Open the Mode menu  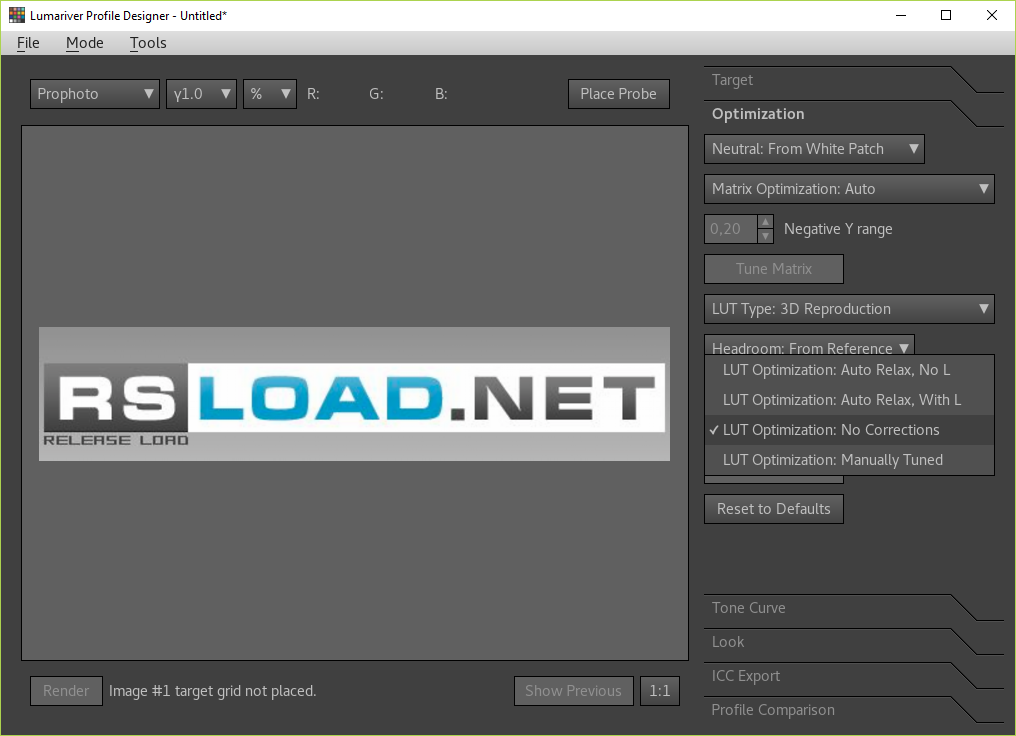[84, 43]
